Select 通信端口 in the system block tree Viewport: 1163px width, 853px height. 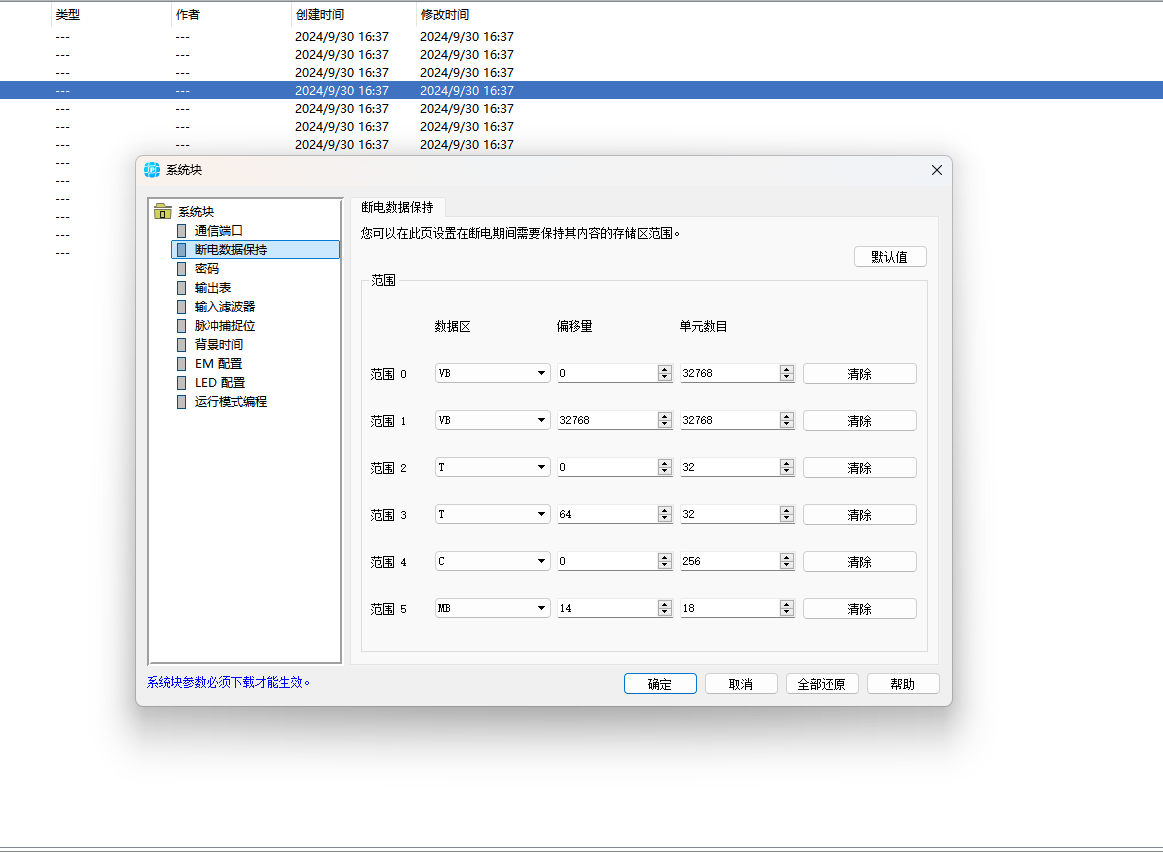[x=218, y=231]
